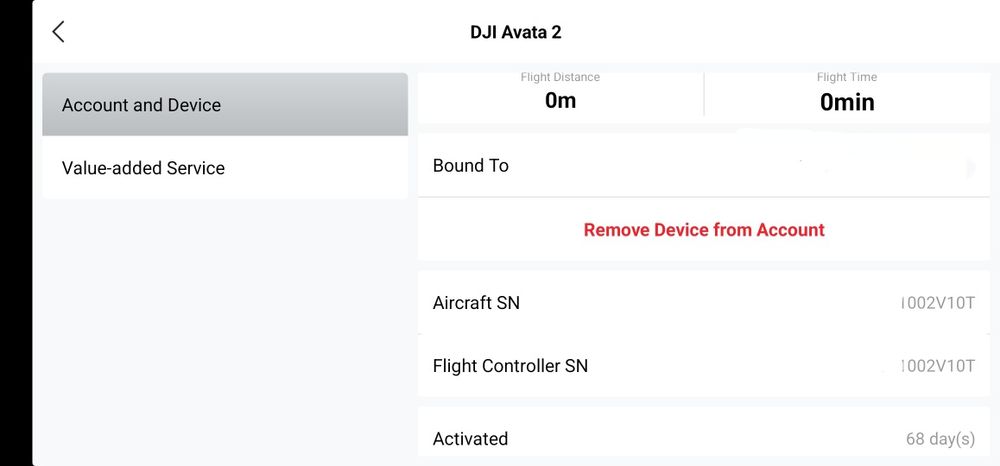
Task: Tap the back arrow icon
Action: pos(58,32)
